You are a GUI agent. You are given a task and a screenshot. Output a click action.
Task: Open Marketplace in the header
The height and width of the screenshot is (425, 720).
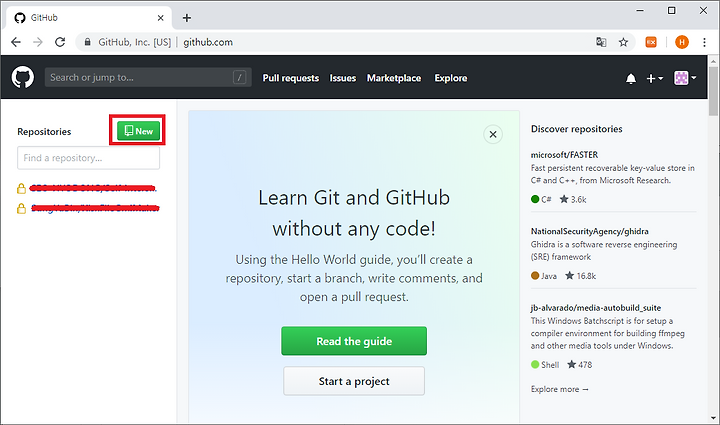tap(394, 78)
